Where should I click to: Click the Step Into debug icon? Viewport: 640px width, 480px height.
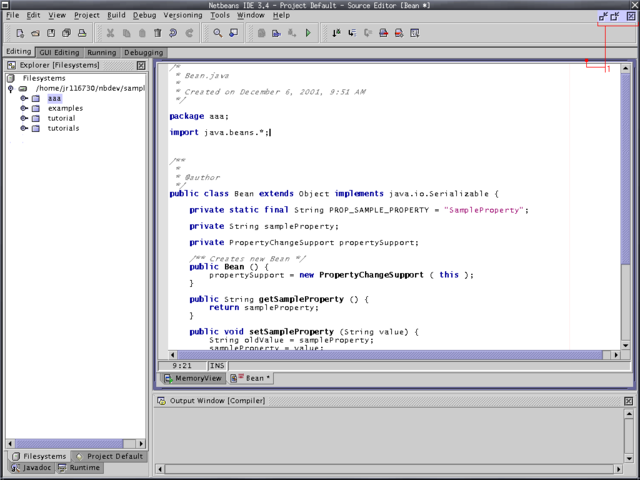click(x=352, y=33)
